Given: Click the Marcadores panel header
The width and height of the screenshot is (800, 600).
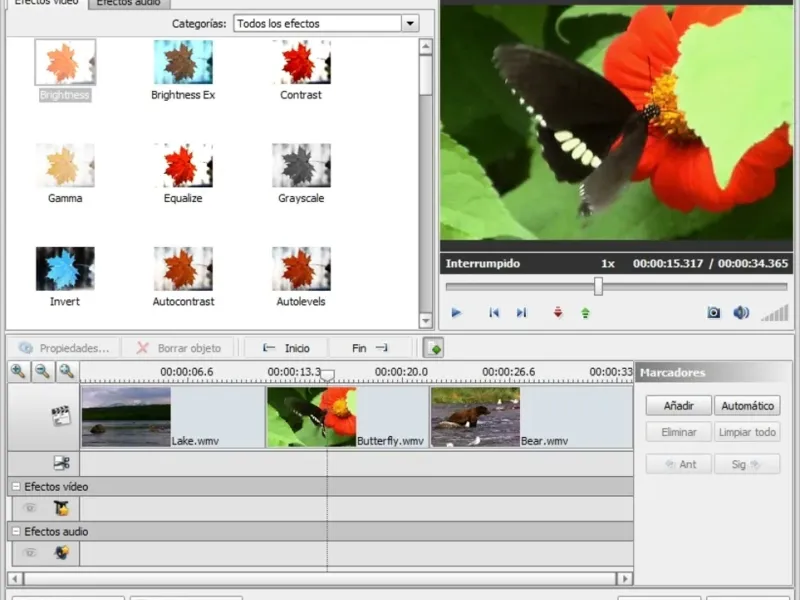Looking at the screenshot, I should pos(713,372).
